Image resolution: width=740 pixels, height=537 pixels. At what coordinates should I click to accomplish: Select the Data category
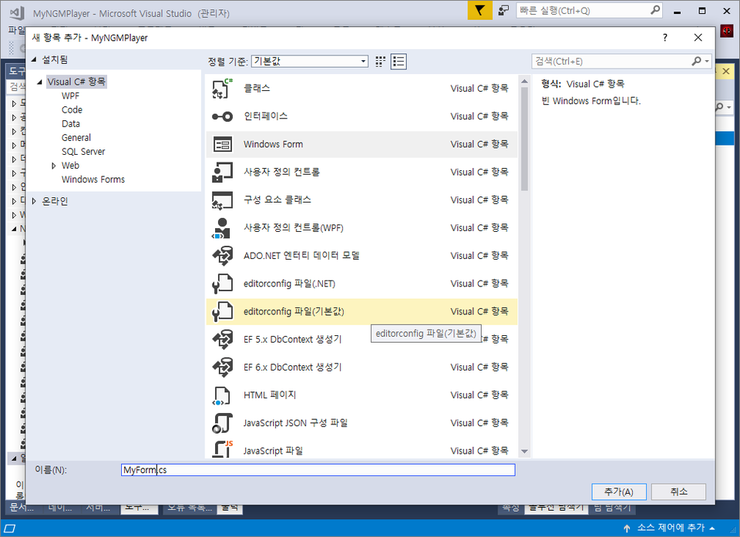pos(71,124)
